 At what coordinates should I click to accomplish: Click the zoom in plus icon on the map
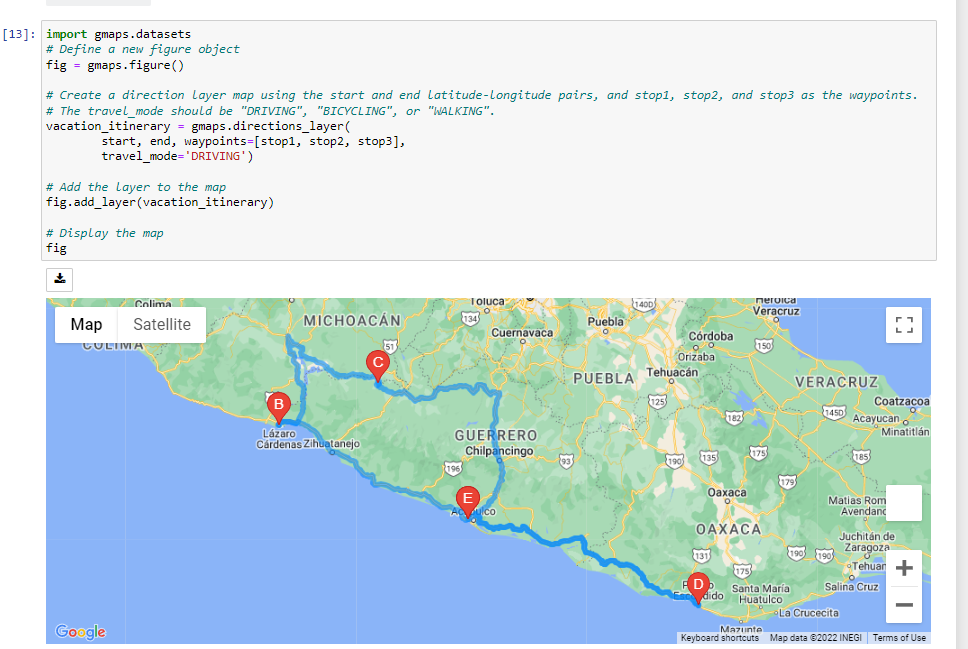pos(904,567)
